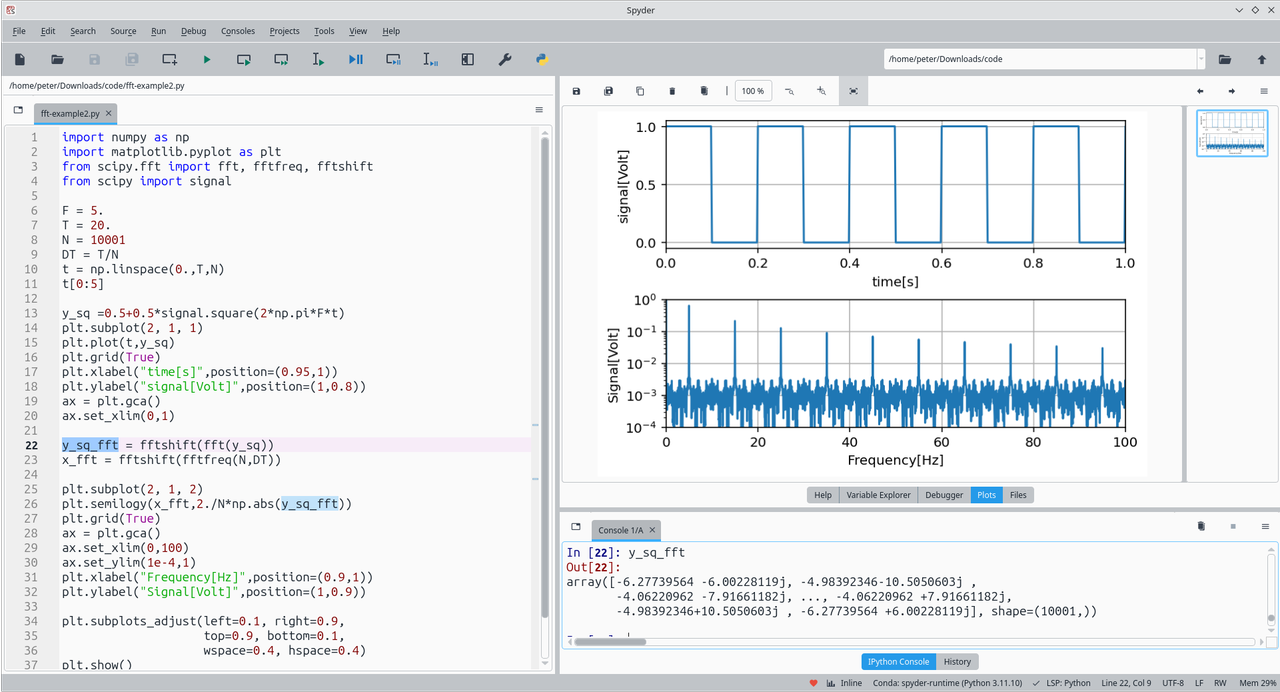Toggle the fit plots to pane button
Viewport: 1280px width, 692px height.
tap(853, 91)
